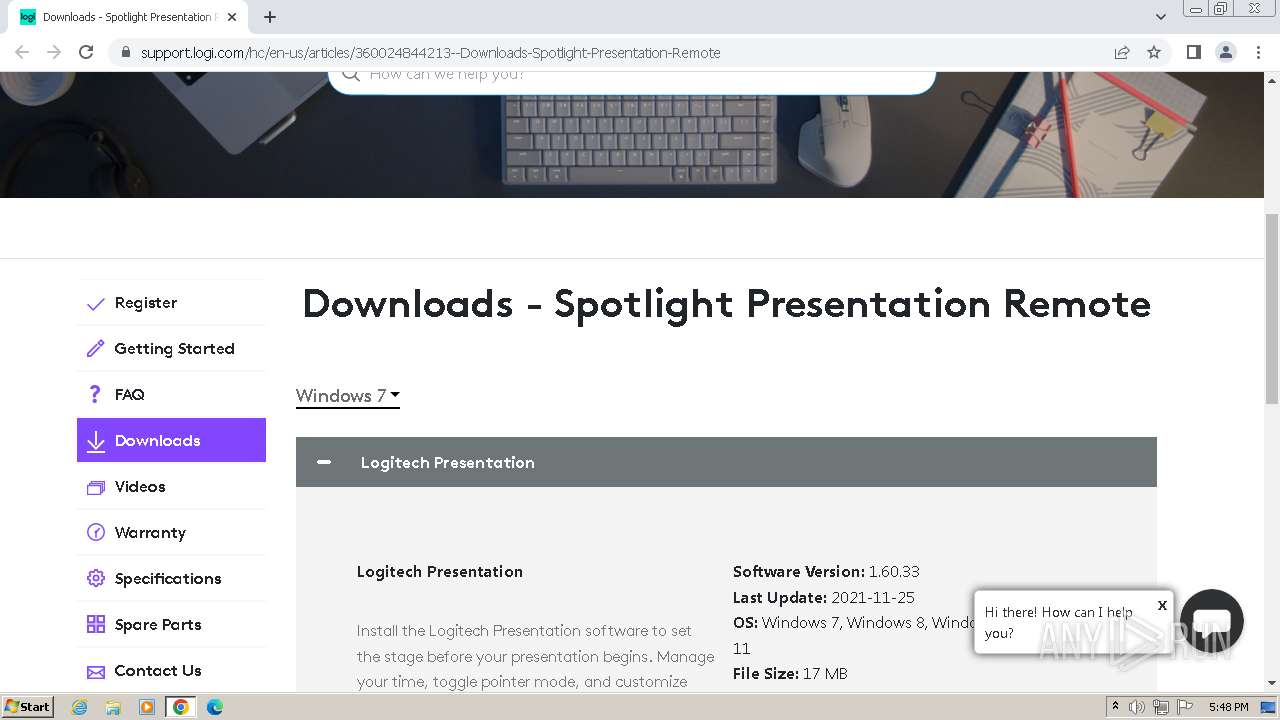Open a new browser tab
Screen dimensions: 1280x720
(270, 17)
